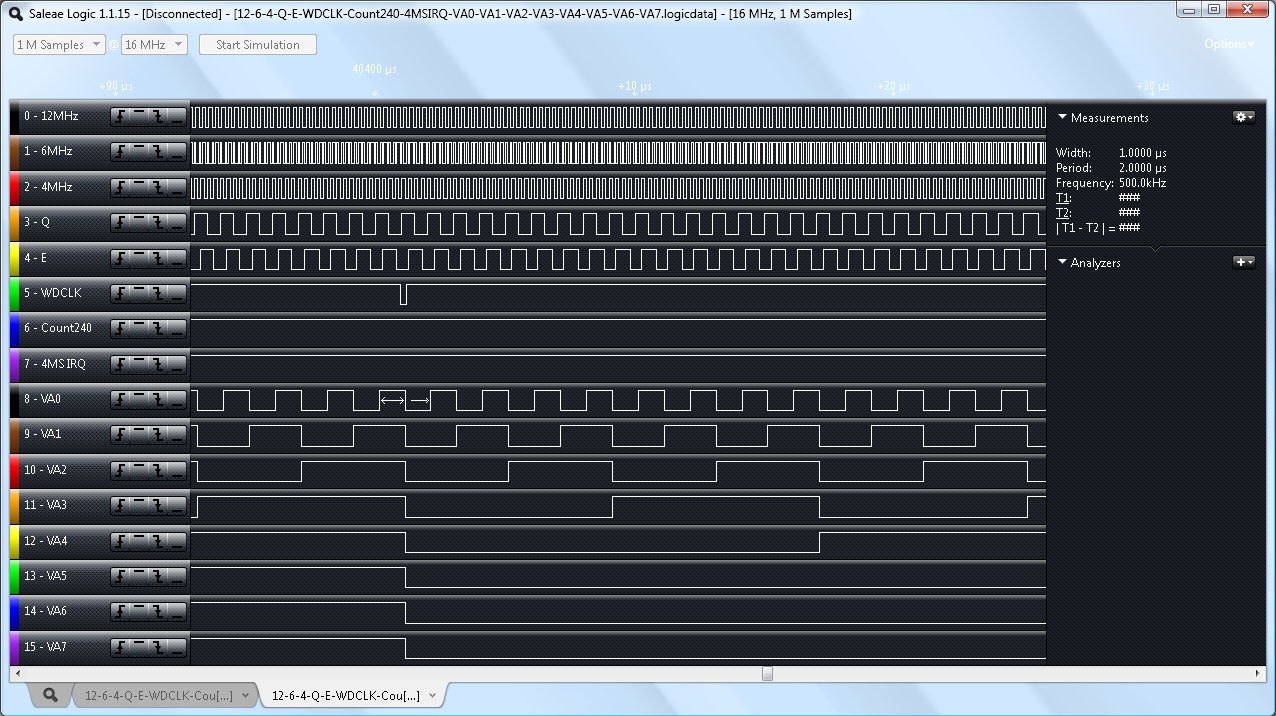1276x716 pixels.
Task: Select the T2 timing marker label
Action: click(1063, 212)
